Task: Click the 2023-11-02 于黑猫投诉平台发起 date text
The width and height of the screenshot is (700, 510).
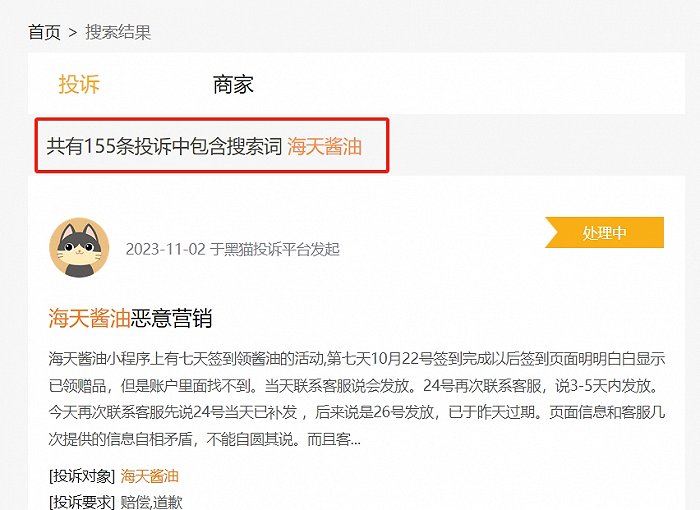Action: [233, 249]
